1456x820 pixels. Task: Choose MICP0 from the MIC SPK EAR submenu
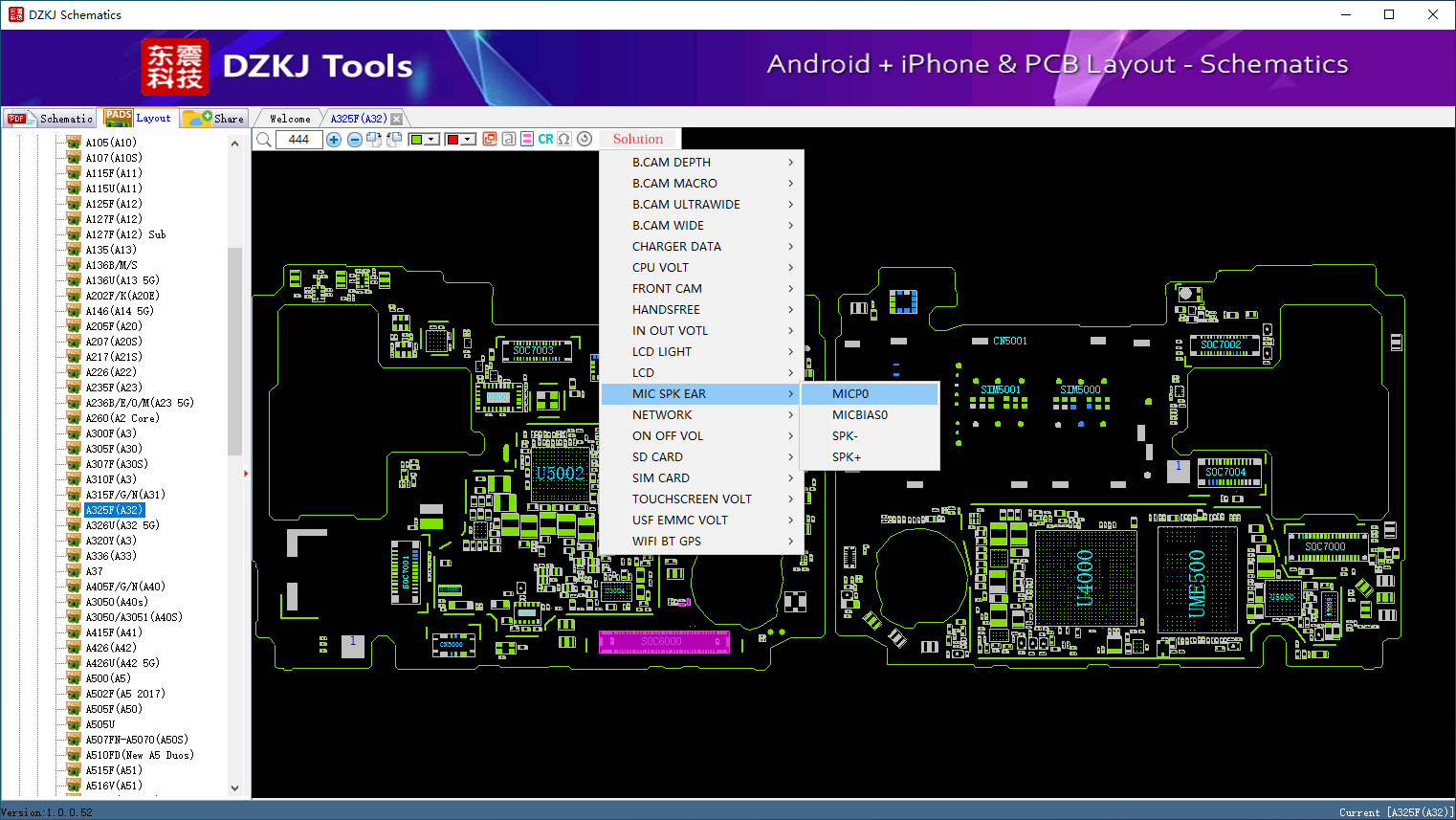tap(870, 394)
